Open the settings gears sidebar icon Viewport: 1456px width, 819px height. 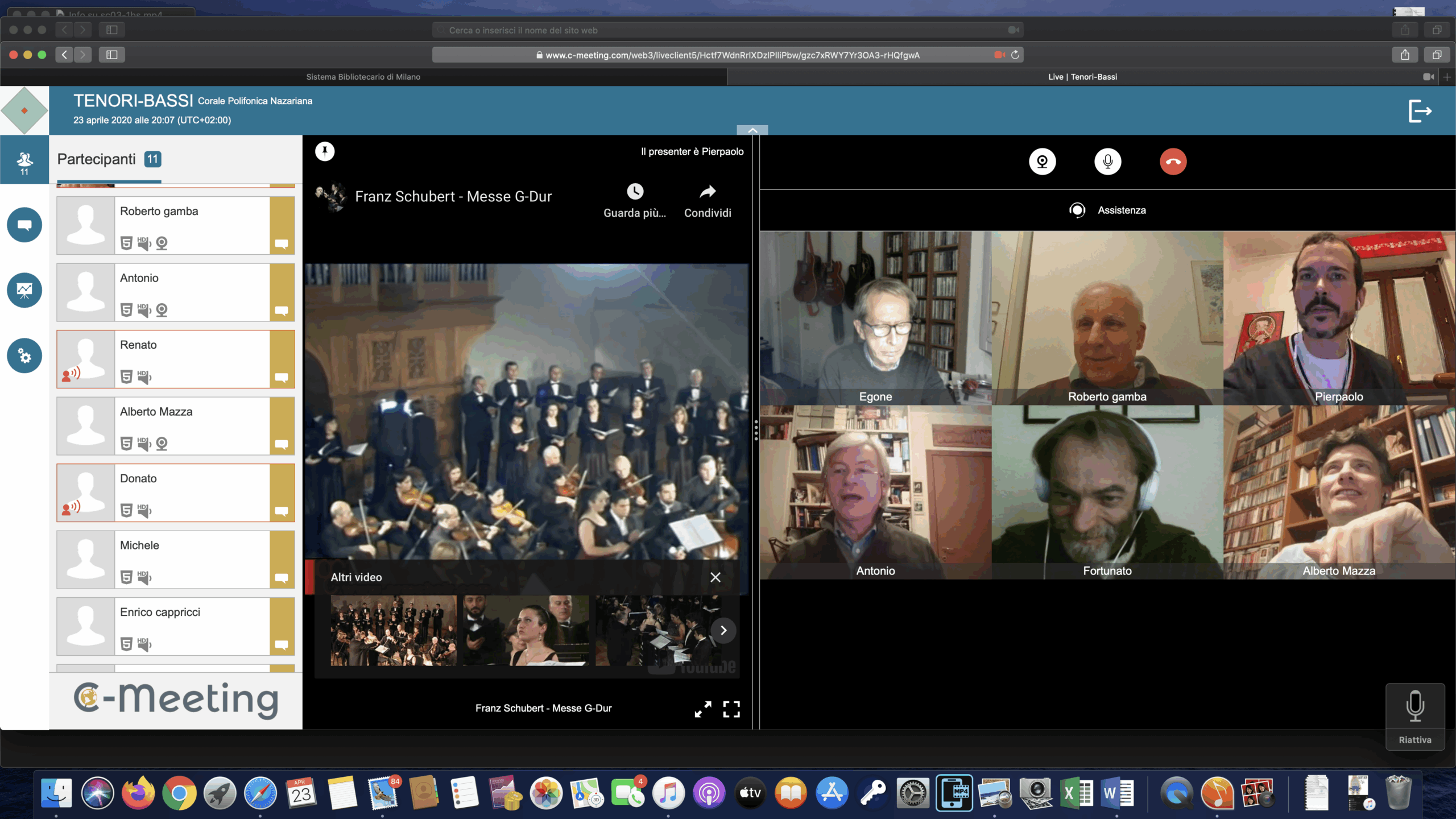click(24, 356)
